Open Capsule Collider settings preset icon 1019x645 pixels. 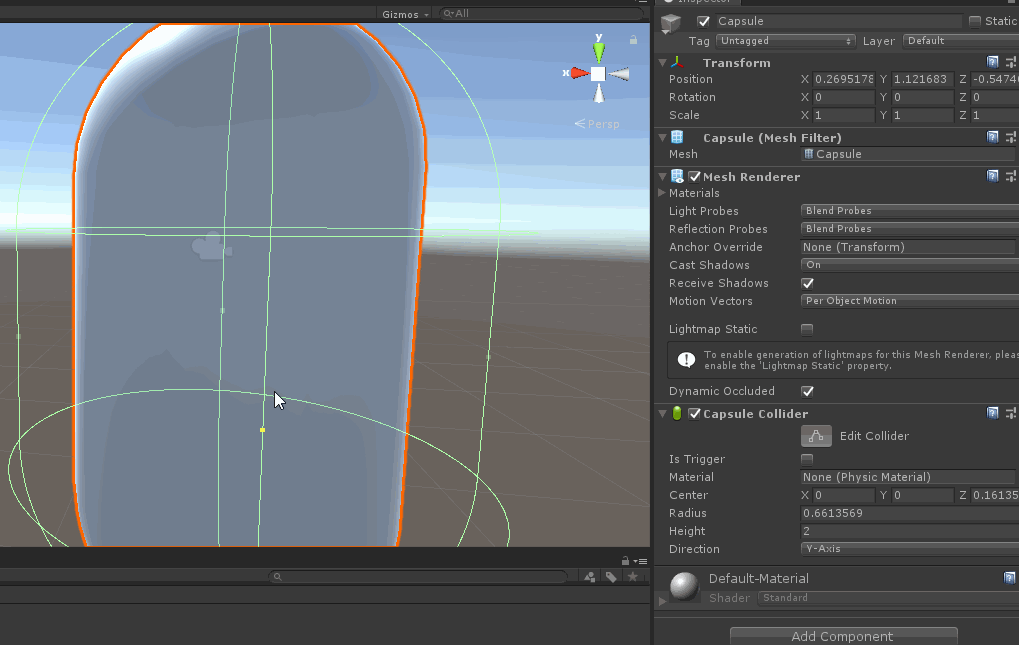(1012, 413)
